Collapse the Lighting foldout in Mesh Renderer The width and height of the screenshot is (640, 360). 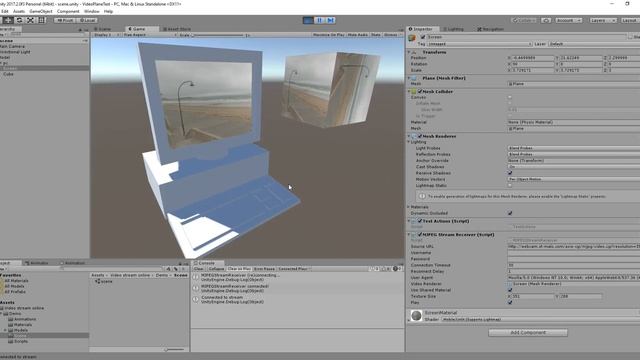409,142
